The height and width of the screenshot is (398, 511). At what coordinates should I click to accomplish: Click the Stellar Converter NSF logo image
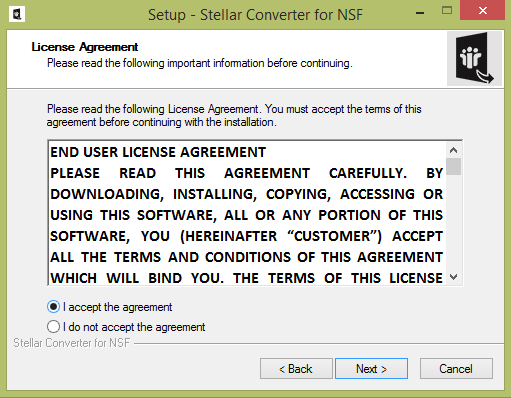(474, 59)
